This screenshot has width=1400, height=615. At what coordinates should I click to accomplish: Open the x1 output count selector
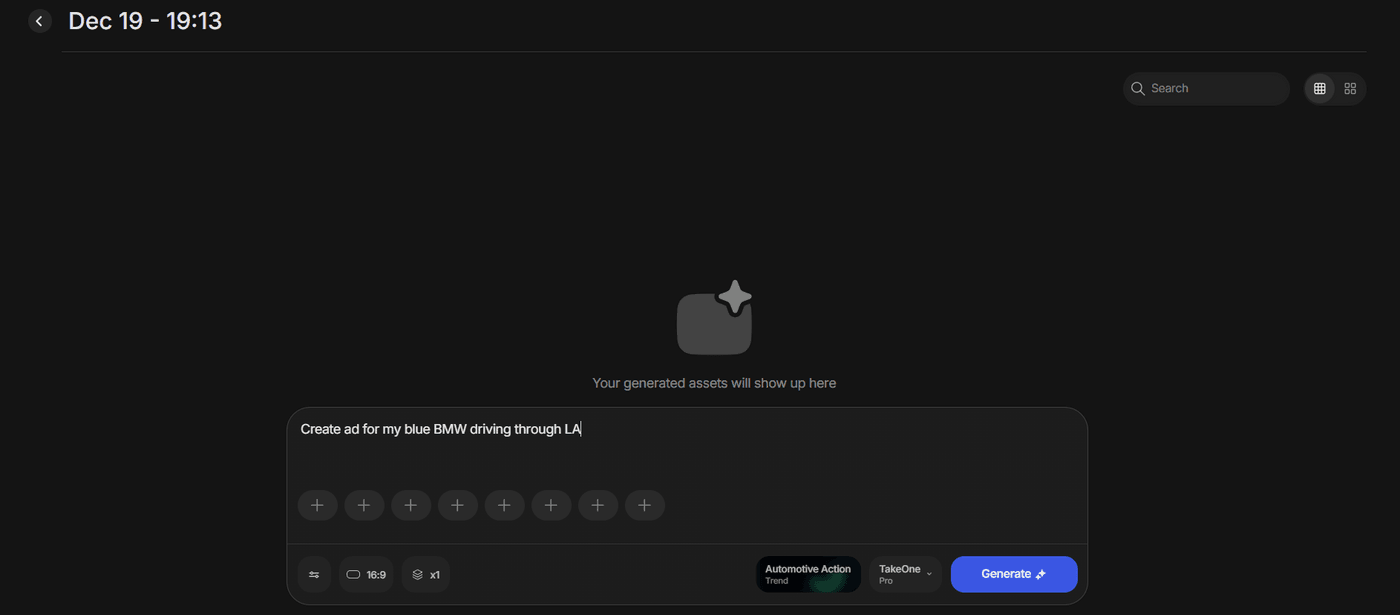click(x=426, y=575)
